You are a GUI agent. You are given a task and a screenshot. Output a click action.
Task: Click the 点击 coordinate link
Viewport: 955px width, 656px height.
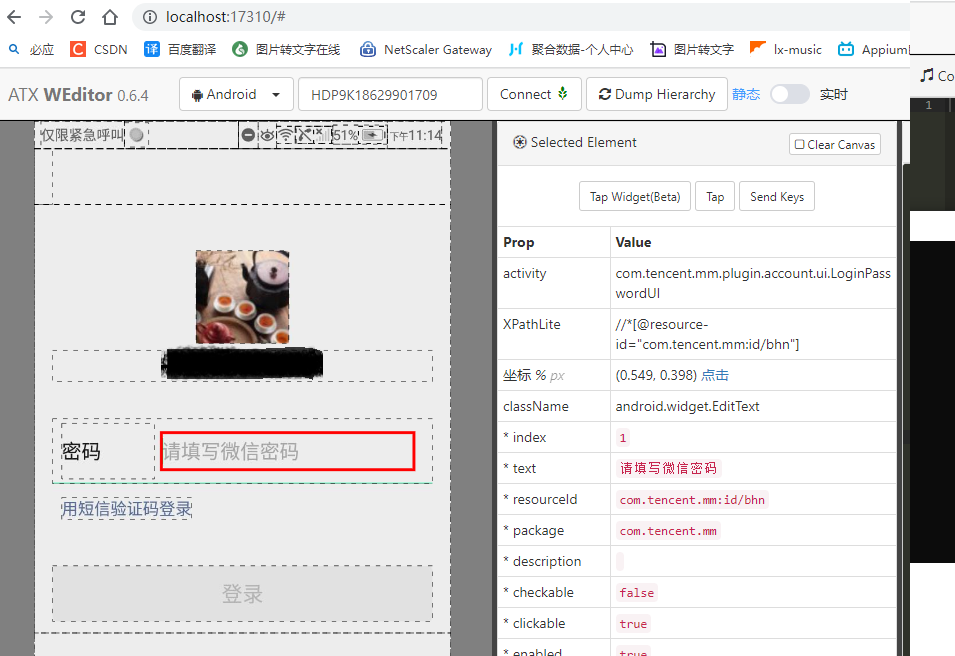(x=715, y=375)
